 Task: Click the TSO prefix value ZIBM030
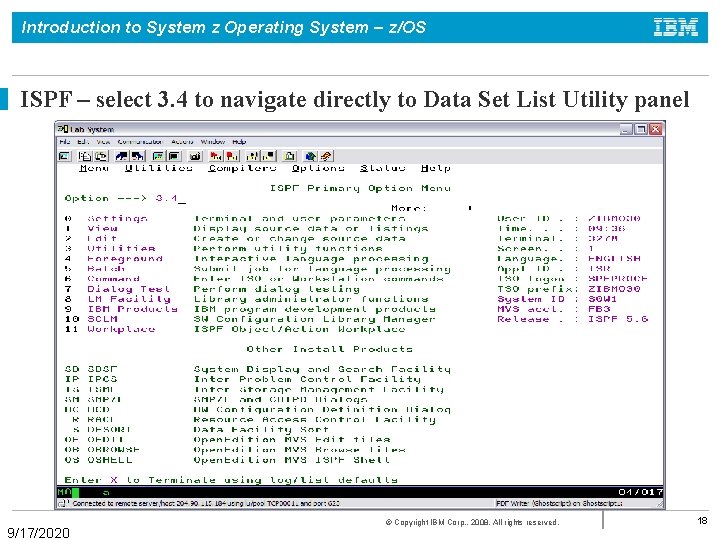(614, 289)
